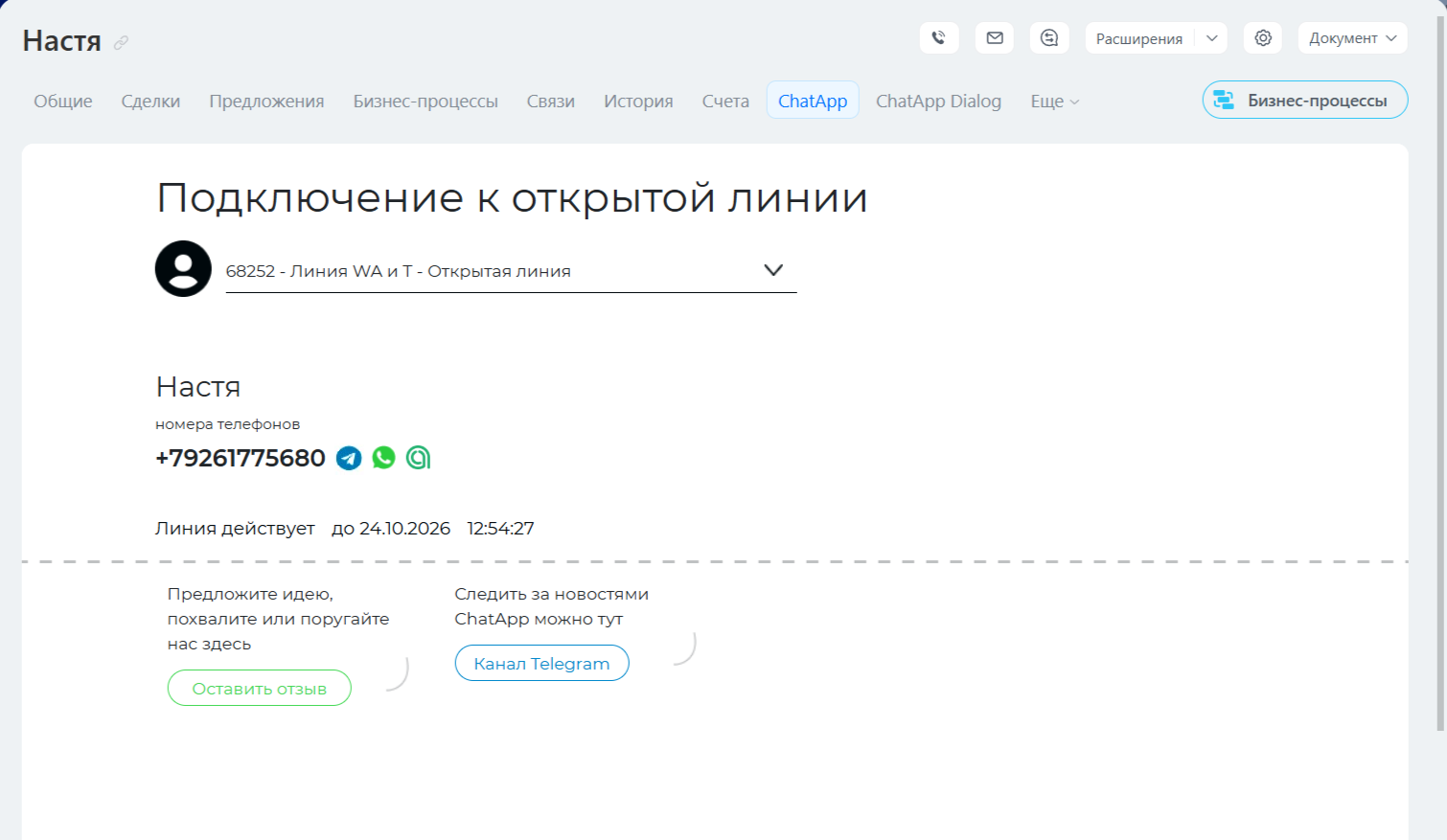This screenshot has height=840, width=1447.
Task: Click the WhatsApp icon beside phone number
Action: click(x=383, y=458)
